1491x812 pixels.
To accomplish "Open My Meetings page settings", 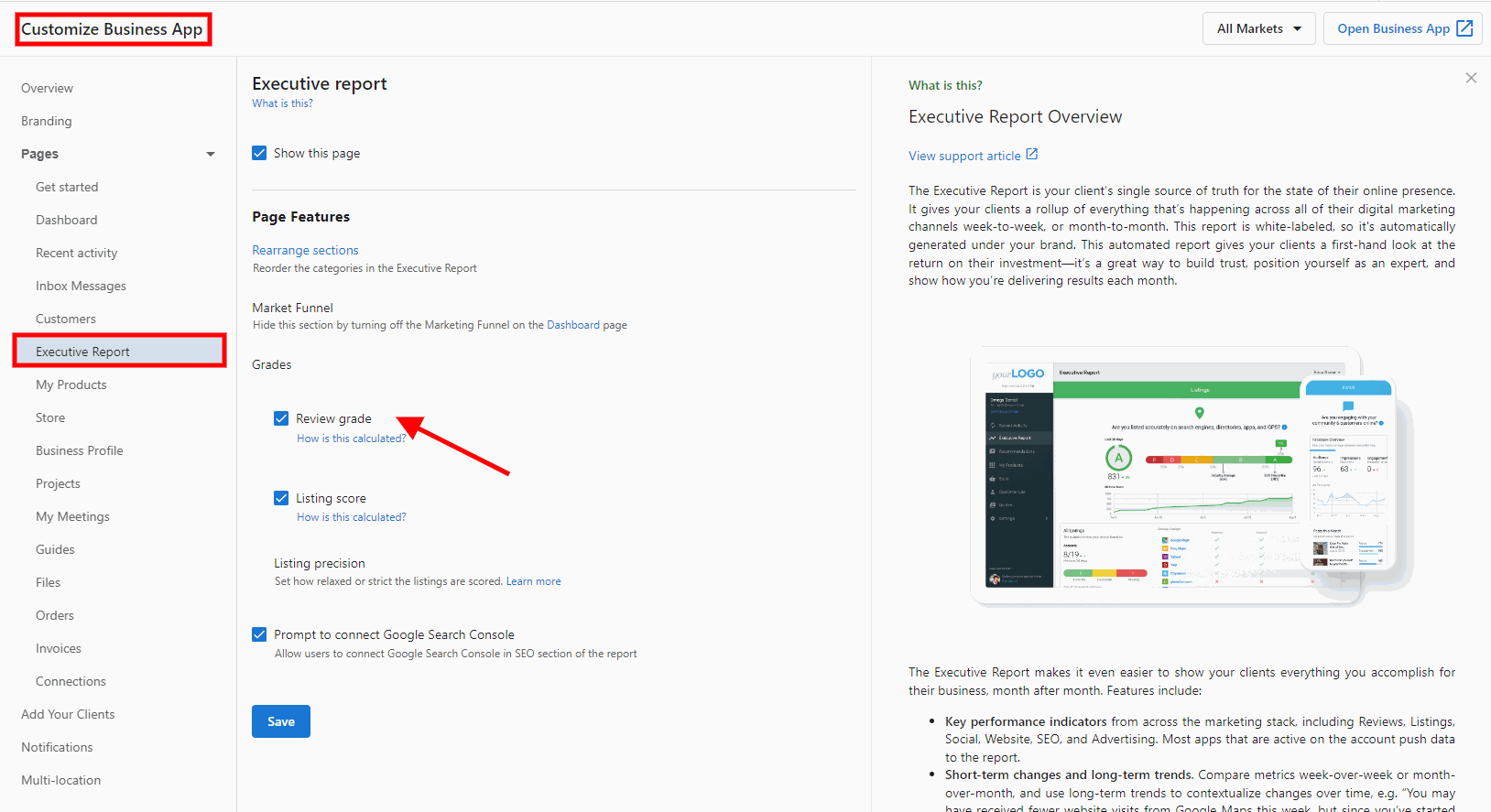I will pyautogui.click(x=73, y=516).
